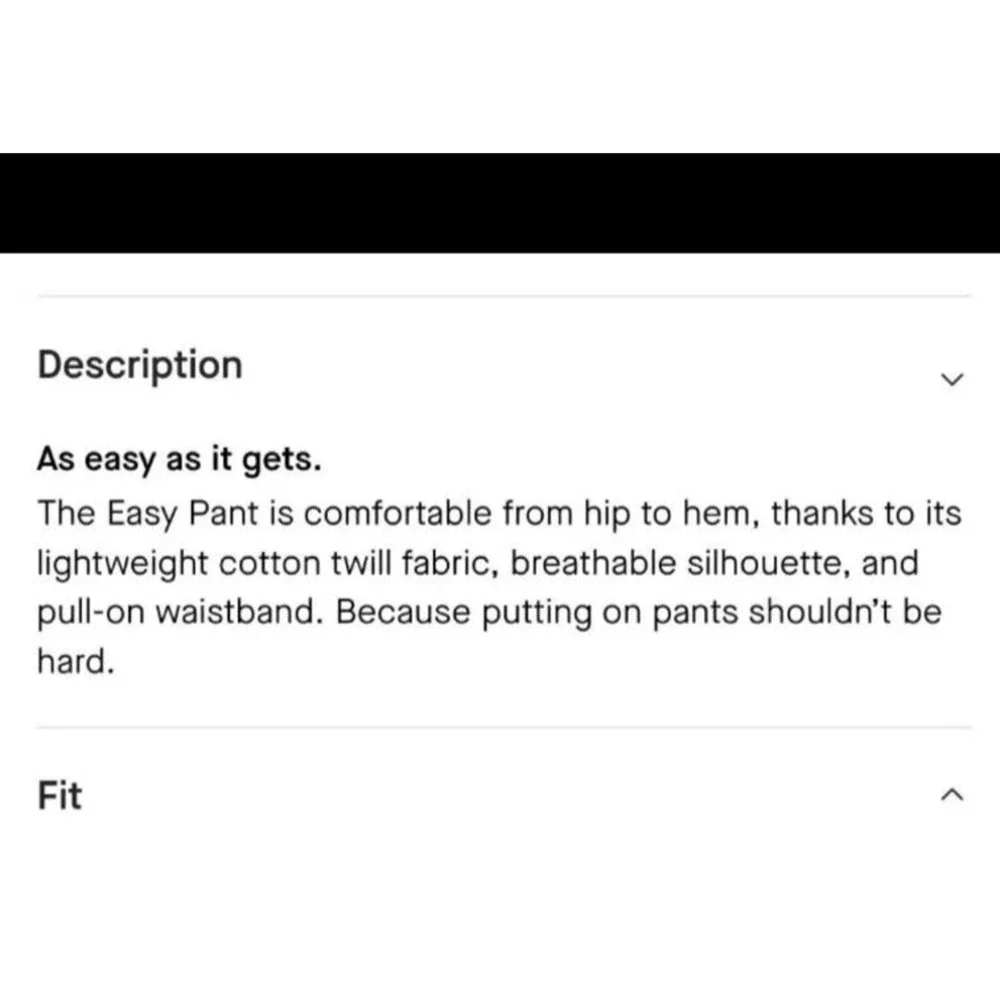The width and height of the screenshot is (1000, 1000).
Task: Collapse the Description section using its chevron
Action: [x=952, y=379]
